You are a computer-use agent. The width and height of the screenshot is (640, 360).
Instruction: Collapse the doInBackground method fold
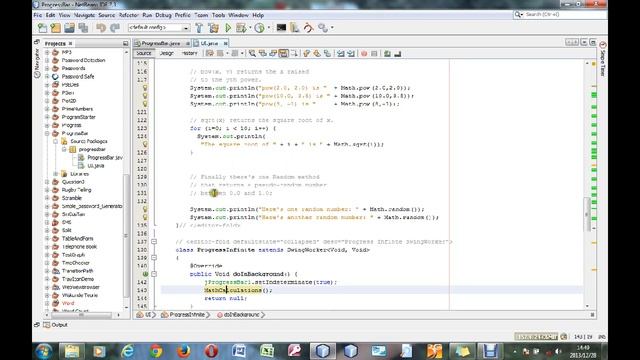pos(154,274)
